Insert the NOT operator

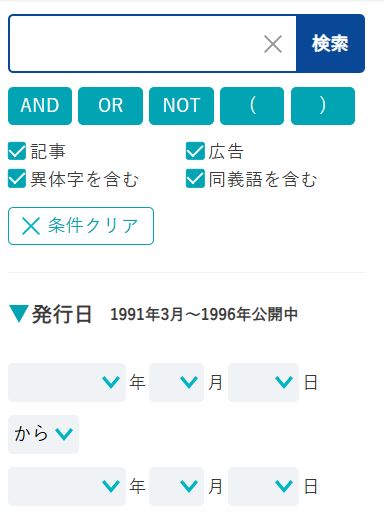181,106
